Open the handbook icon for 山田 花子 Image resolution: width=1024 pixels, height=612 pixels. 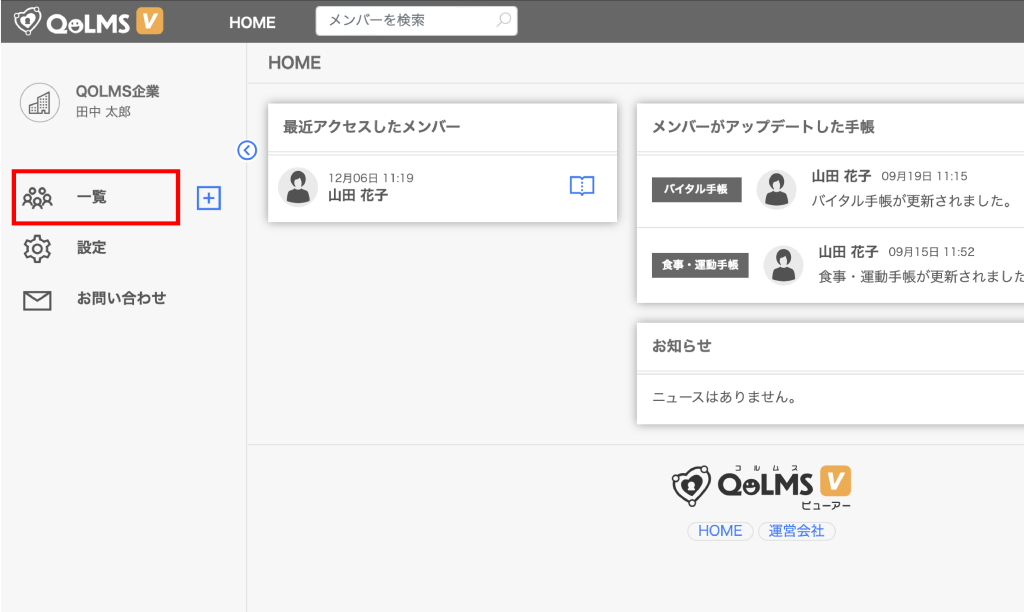582,186
